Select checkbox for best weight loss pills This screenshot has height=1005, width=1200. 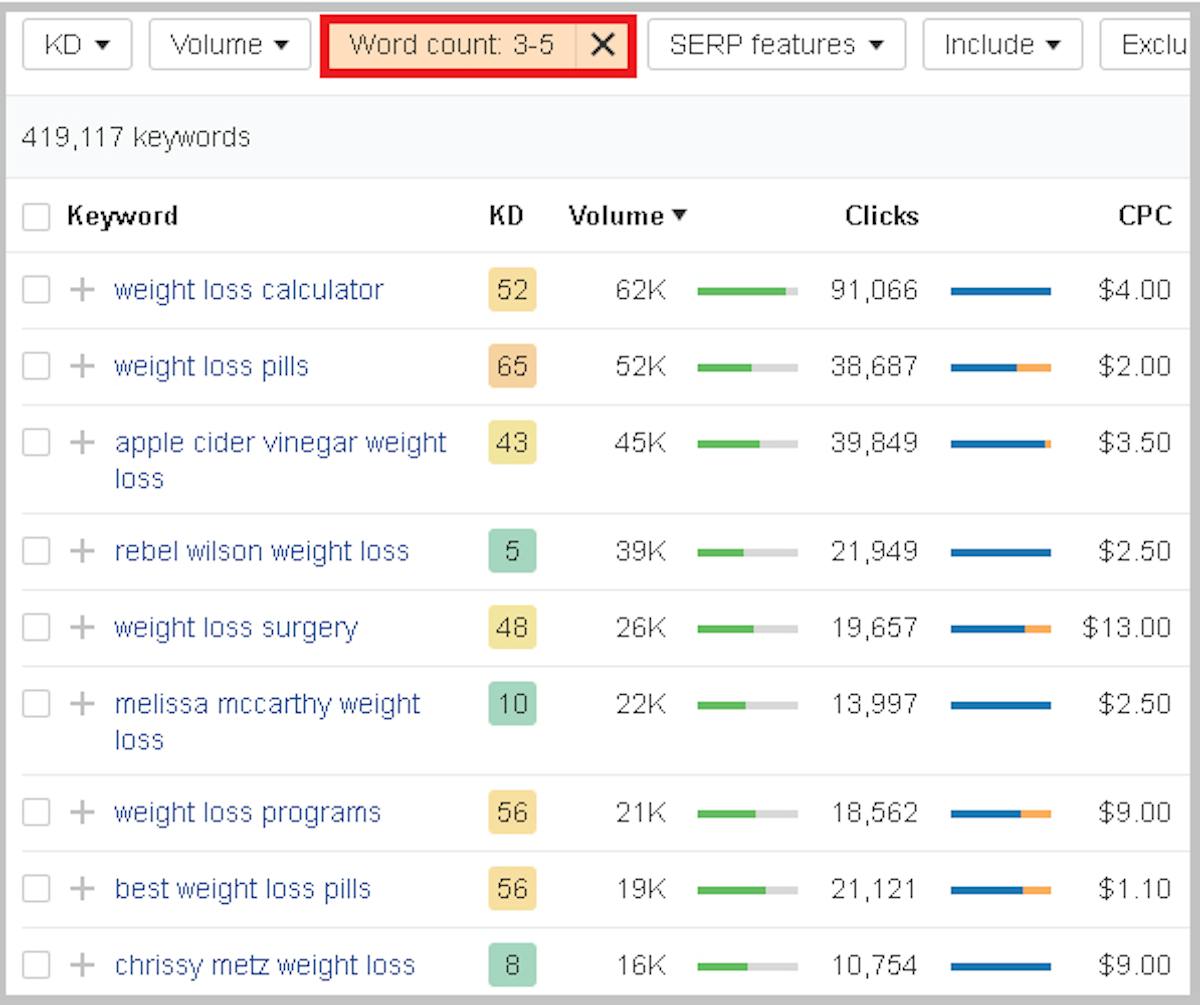pos(36,888)
